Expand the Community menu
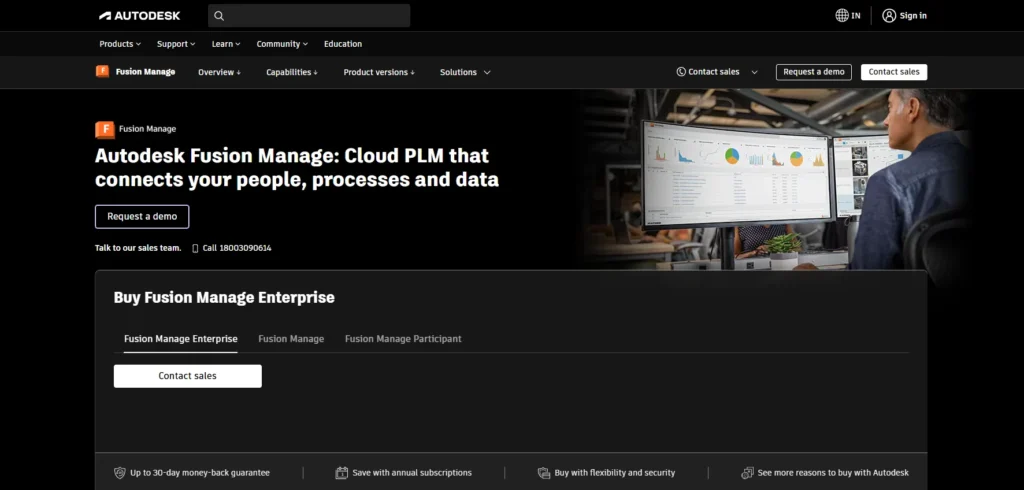 pyautogui.click(x=282, y=44)
